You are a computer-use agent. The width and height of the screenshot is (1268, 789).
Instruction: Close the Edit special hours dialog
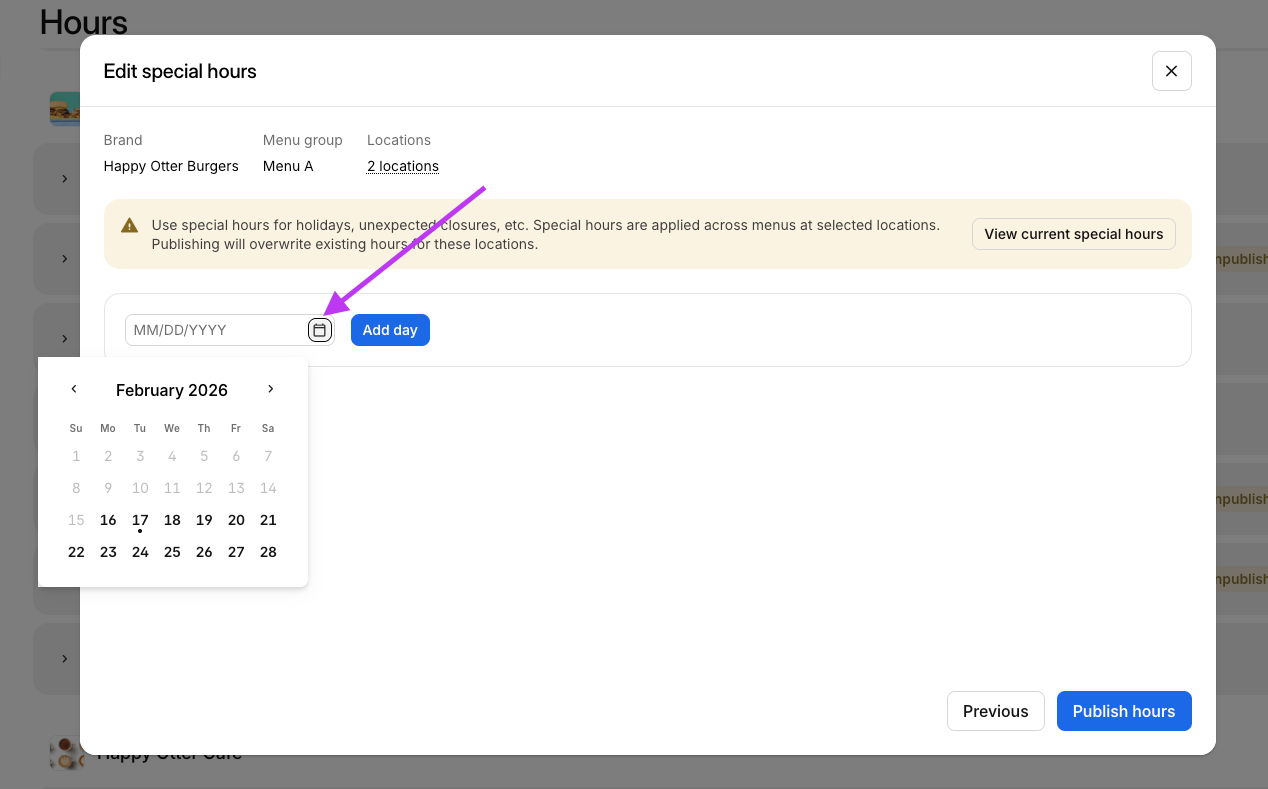[1171, 71]
